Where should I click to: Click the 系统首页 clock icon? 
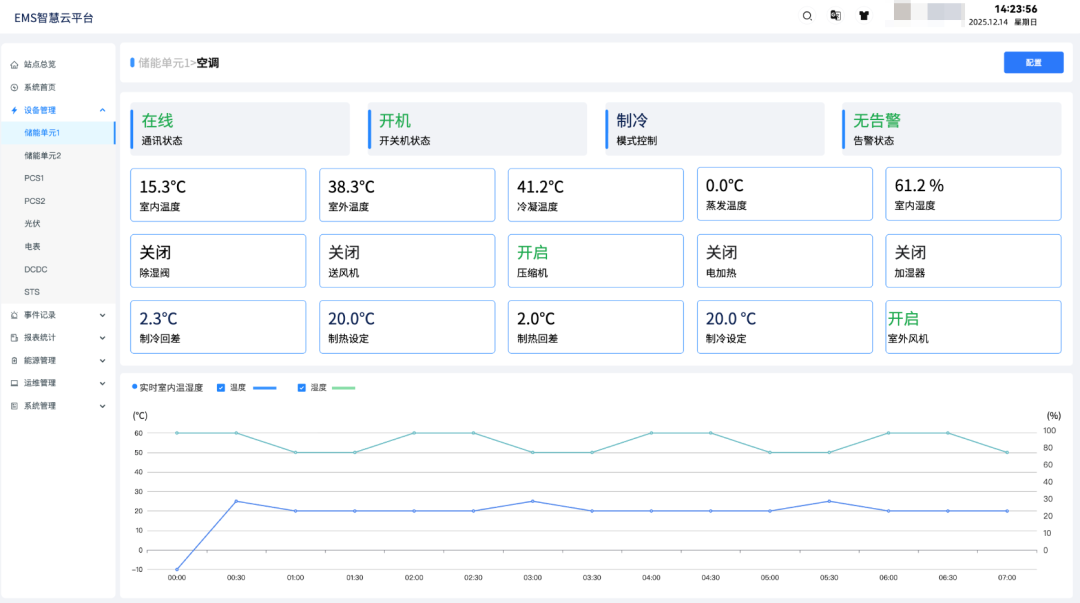14,87
